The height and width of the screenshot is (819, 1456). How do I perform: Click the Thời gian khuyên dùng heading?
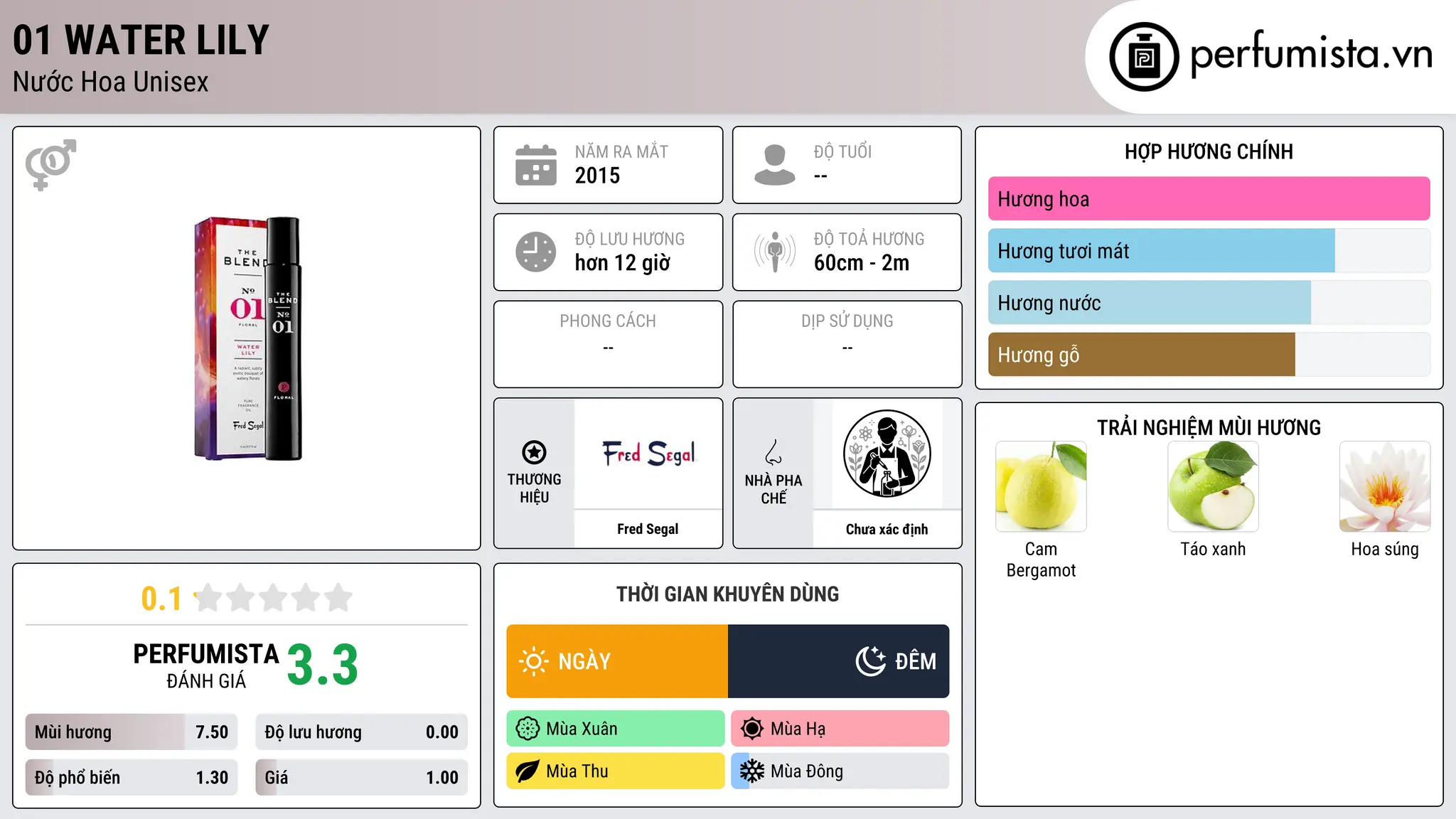(x=728, y=594)
